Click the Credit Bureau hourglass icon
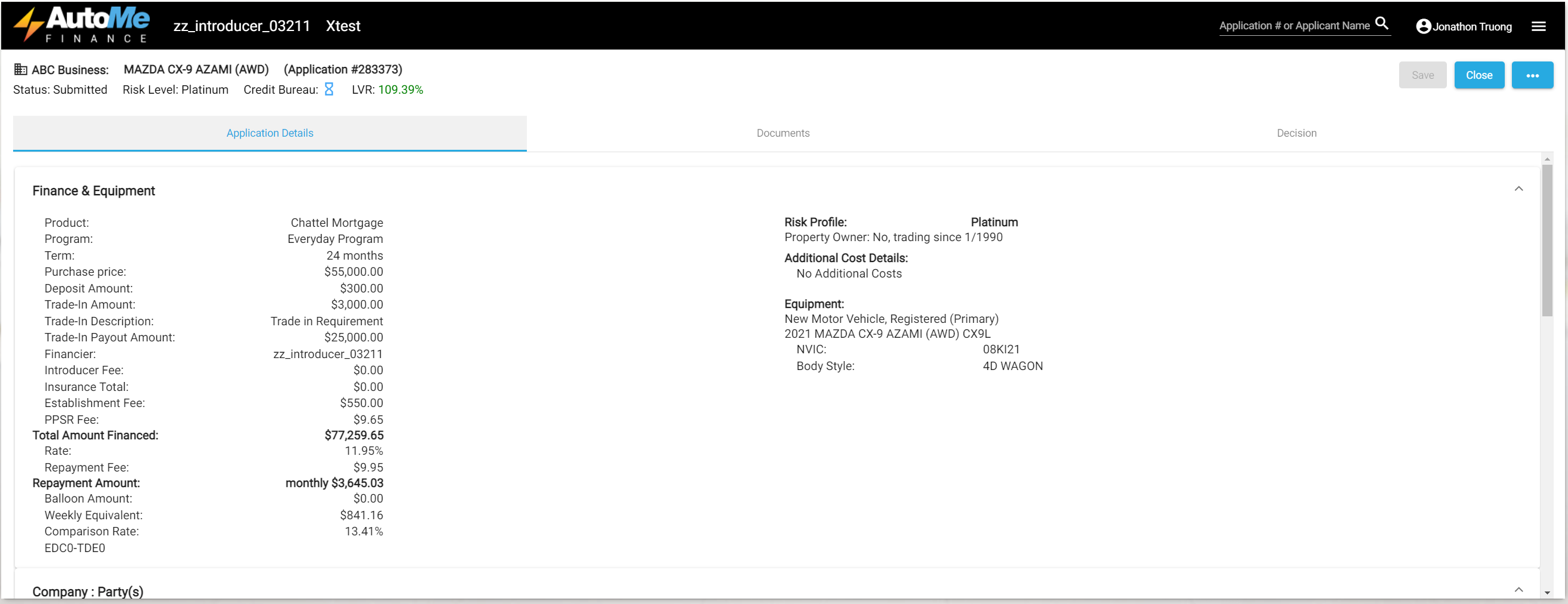 (329, 90)
